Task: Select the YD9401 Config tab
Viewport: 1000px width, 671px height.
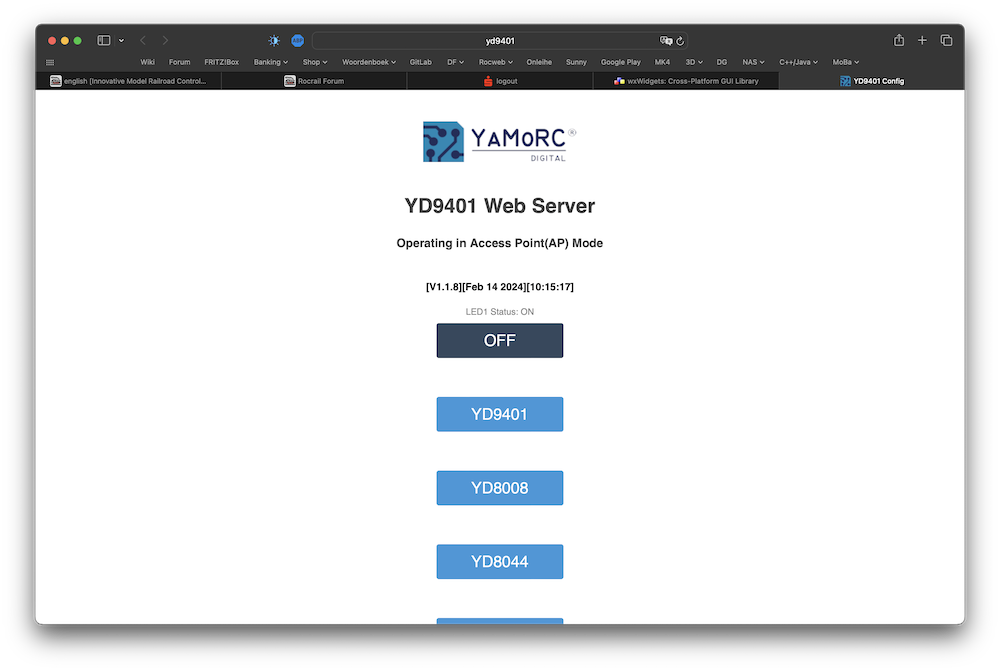Action: (x=872, y=81)
